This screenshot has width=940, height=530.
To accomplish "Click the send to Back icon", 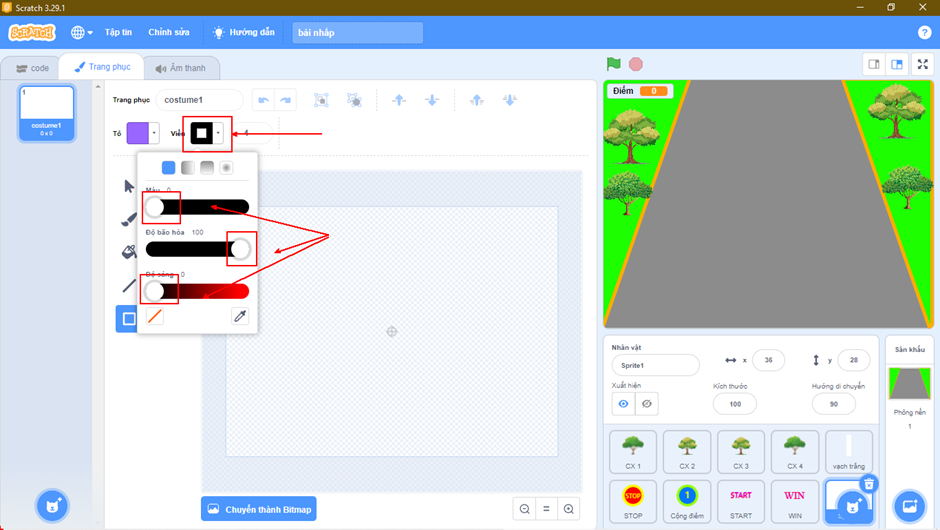I will (x=510, y=100).
